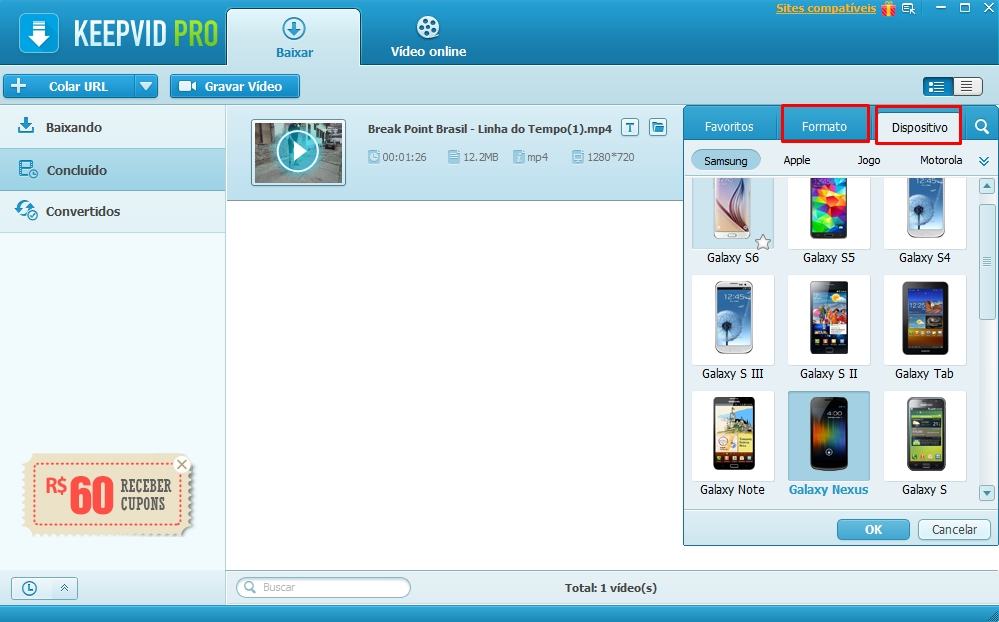Image resolution: width=999 pixels, height=622 pixels.
Task: Click the device list scrollbar thumb
Action: [986, 261]
